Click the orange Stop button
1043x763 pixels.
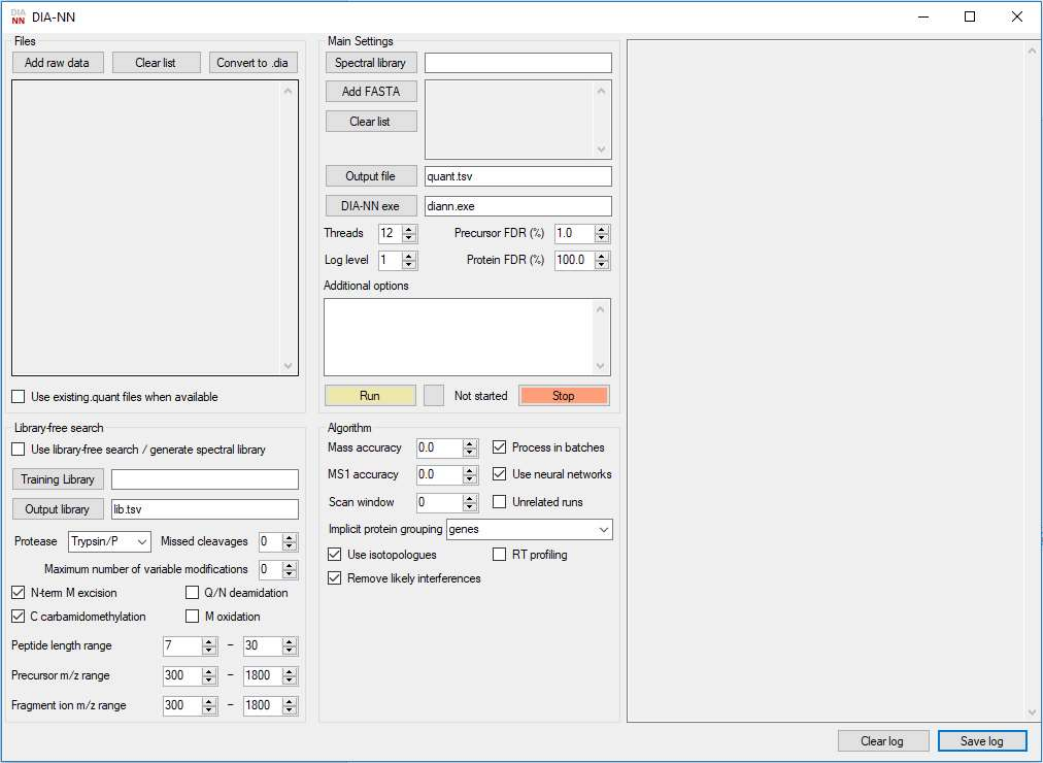[563, 396]
